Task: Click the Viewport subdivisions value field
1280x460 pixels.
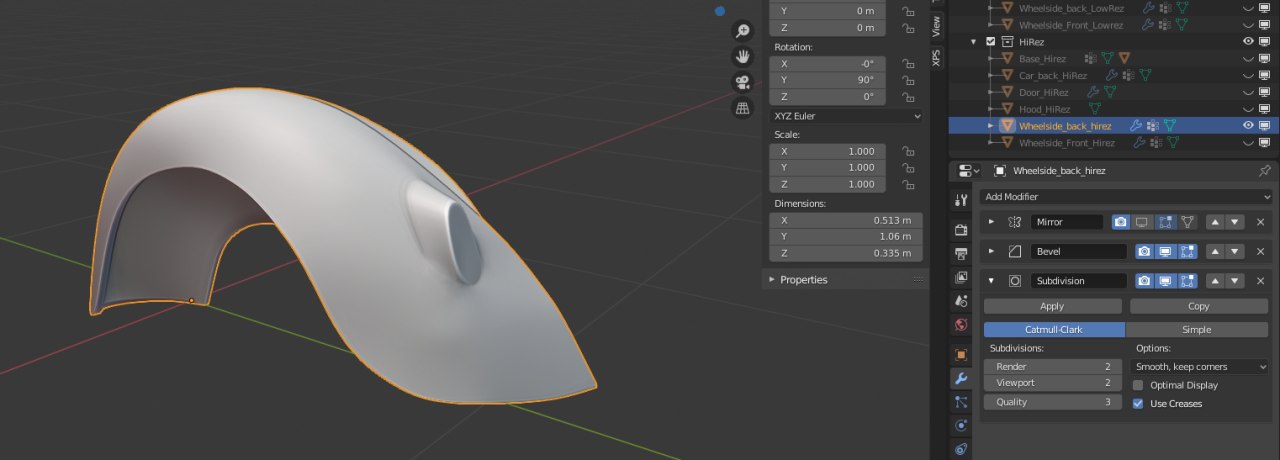Action: click(x=1053, y=383)
